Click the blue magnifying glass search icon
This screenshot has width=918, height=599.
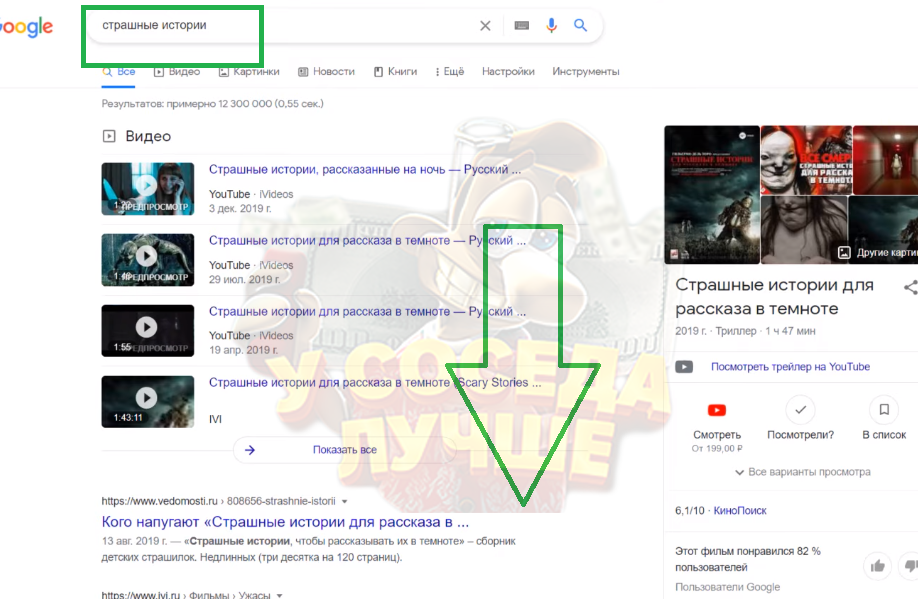tap(581, 25)
